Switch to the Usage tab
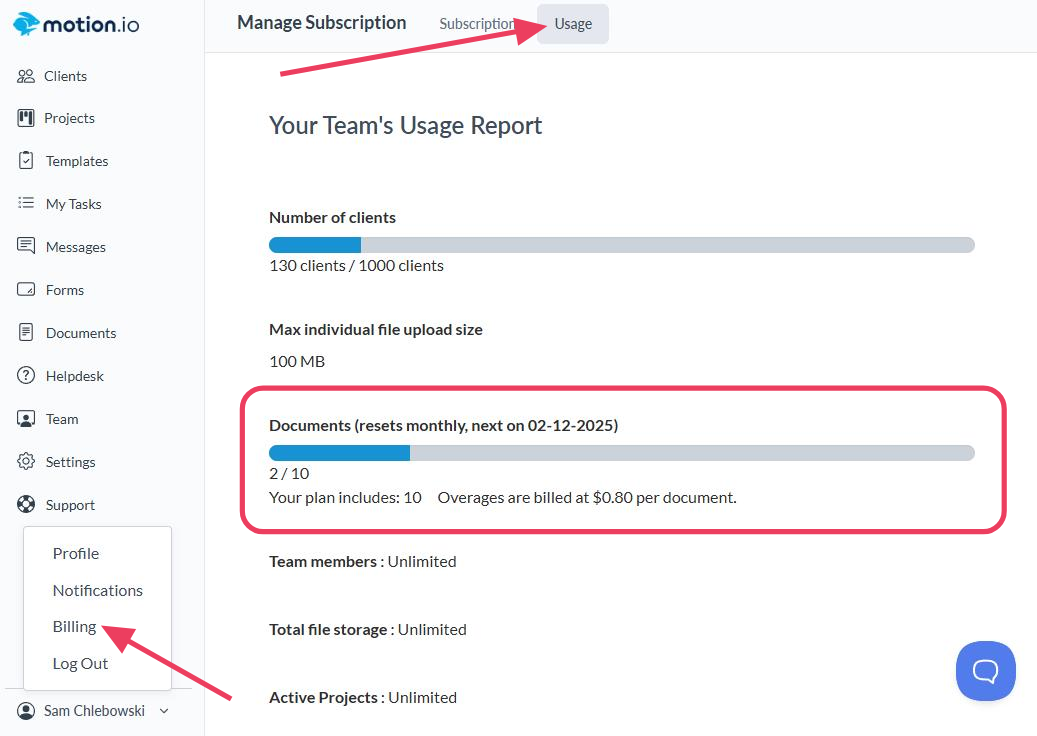Image resolution: width=1037 pixels, height=736 pixels. (x=573, y=24)
